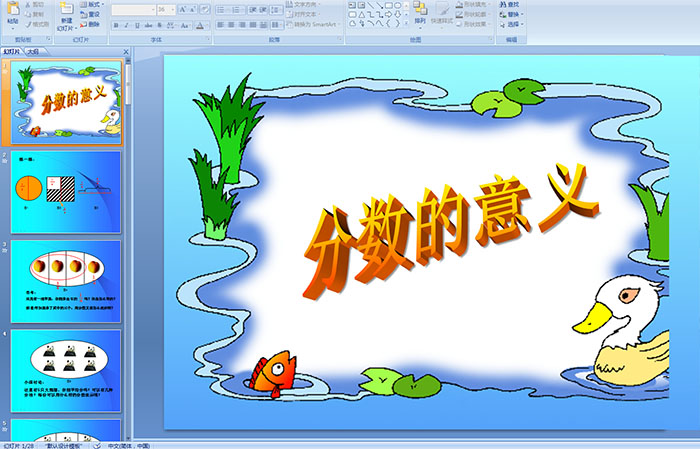Viewport: 700px width, 449px height.
Task: Switch to the Outline (大纲) pane tab
Action: click(33, 52)
